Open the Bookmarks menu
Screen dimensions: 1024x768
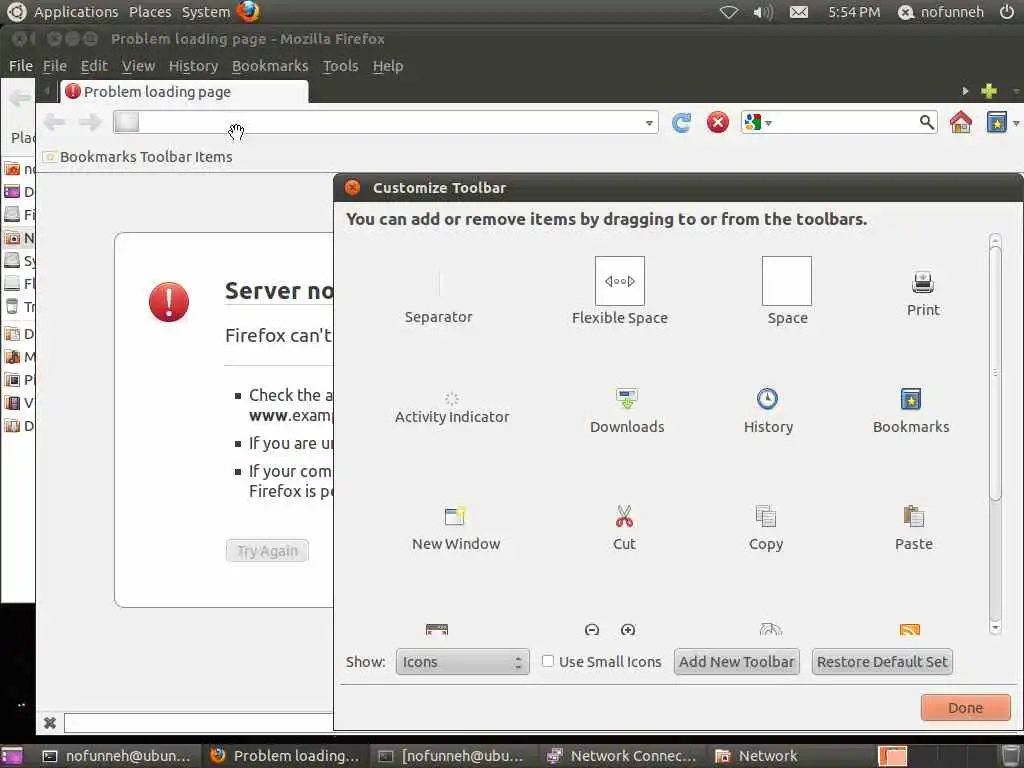[270, 66]
